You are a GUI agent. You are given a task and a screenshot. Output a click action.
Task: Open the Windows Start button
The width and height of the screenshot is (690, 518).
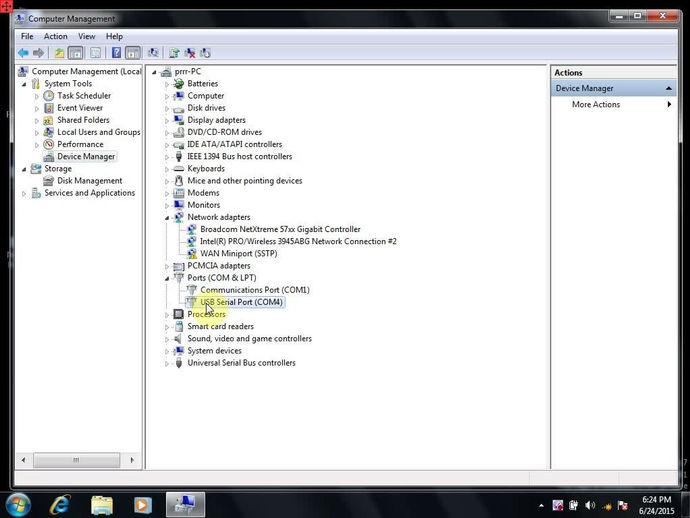pos(18,504)
